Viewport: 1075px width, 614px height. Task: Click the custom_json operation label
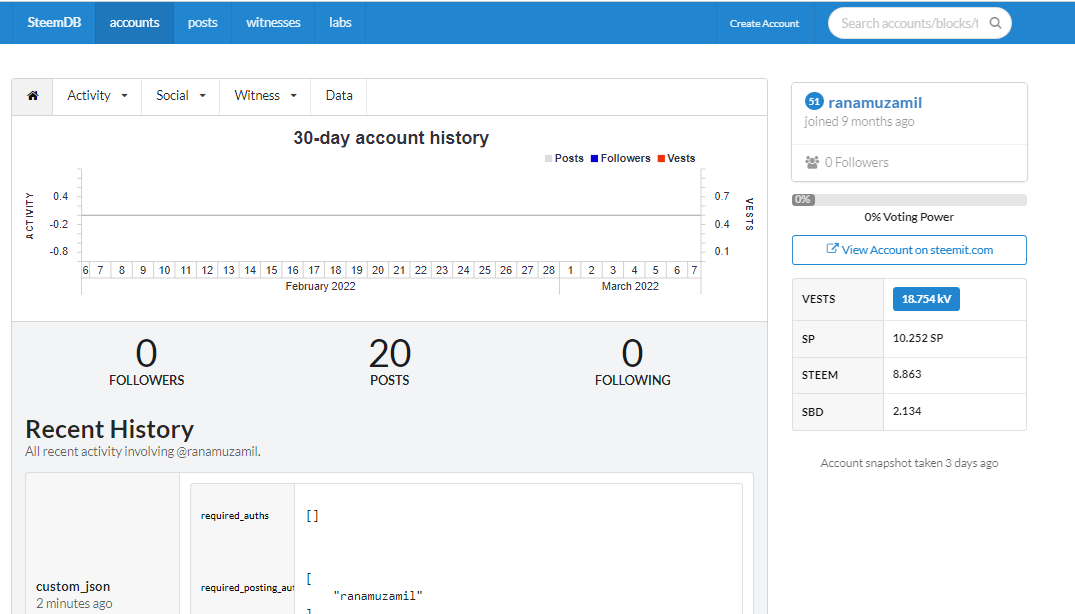[x=73, y=587]
